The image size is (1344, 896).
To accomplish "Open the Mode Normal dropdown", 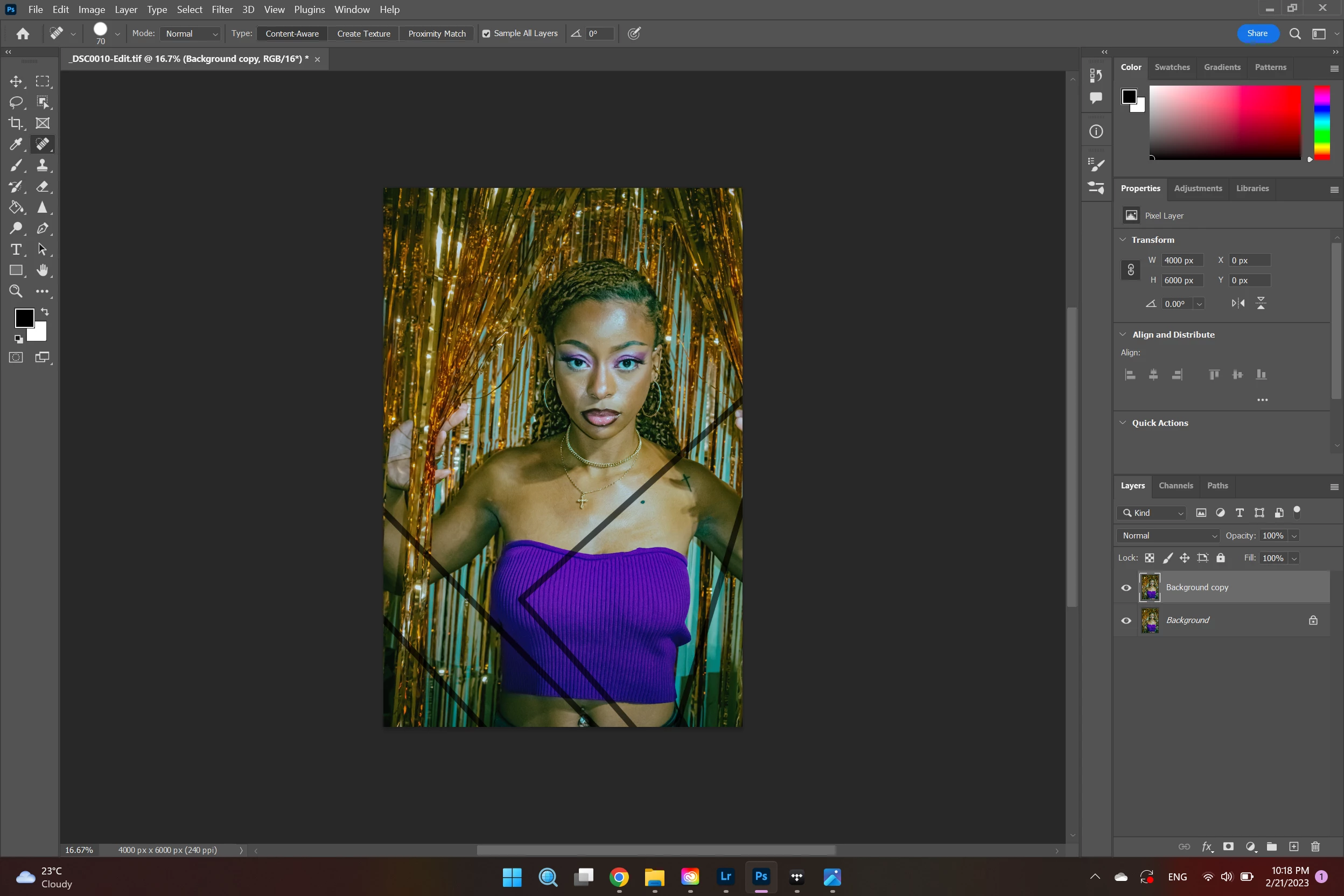I will point(191,34).
